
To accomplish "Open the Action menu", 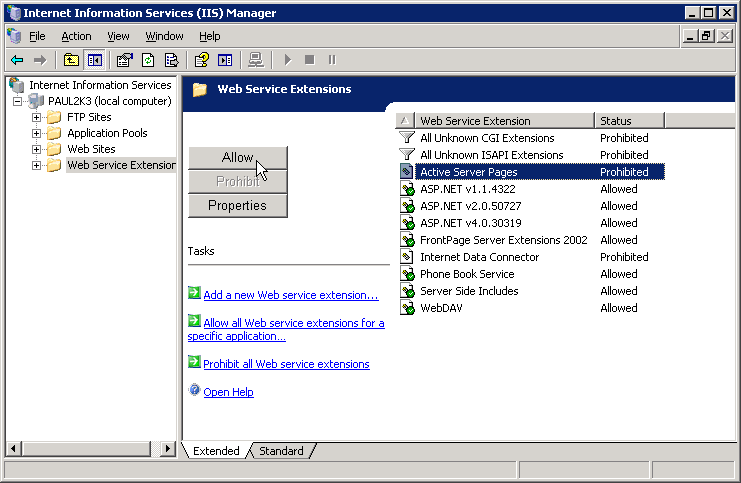I will [x=76, y=36].
